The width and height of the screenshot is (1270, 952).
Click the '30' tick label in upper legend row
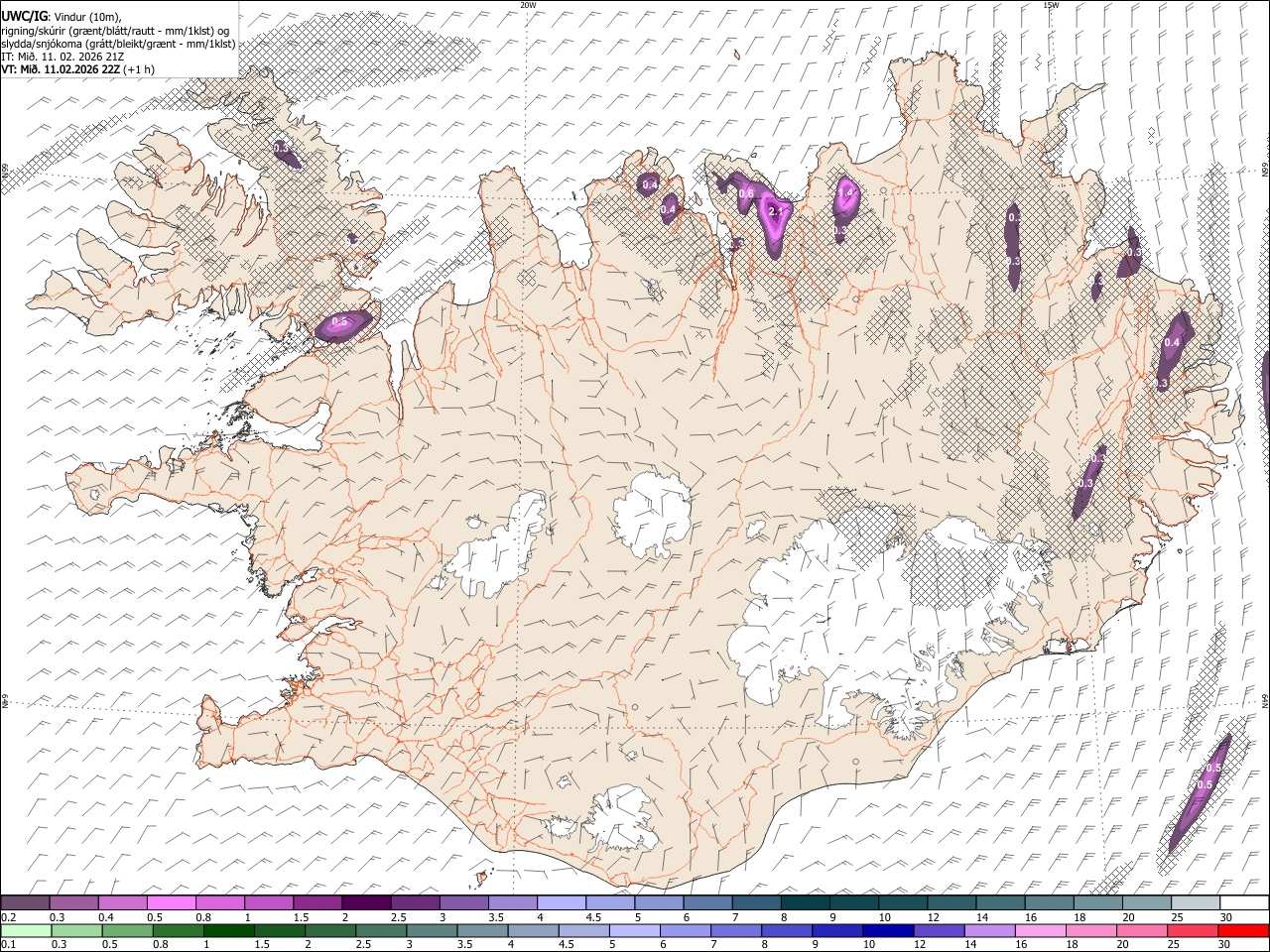coord(1225,916)
